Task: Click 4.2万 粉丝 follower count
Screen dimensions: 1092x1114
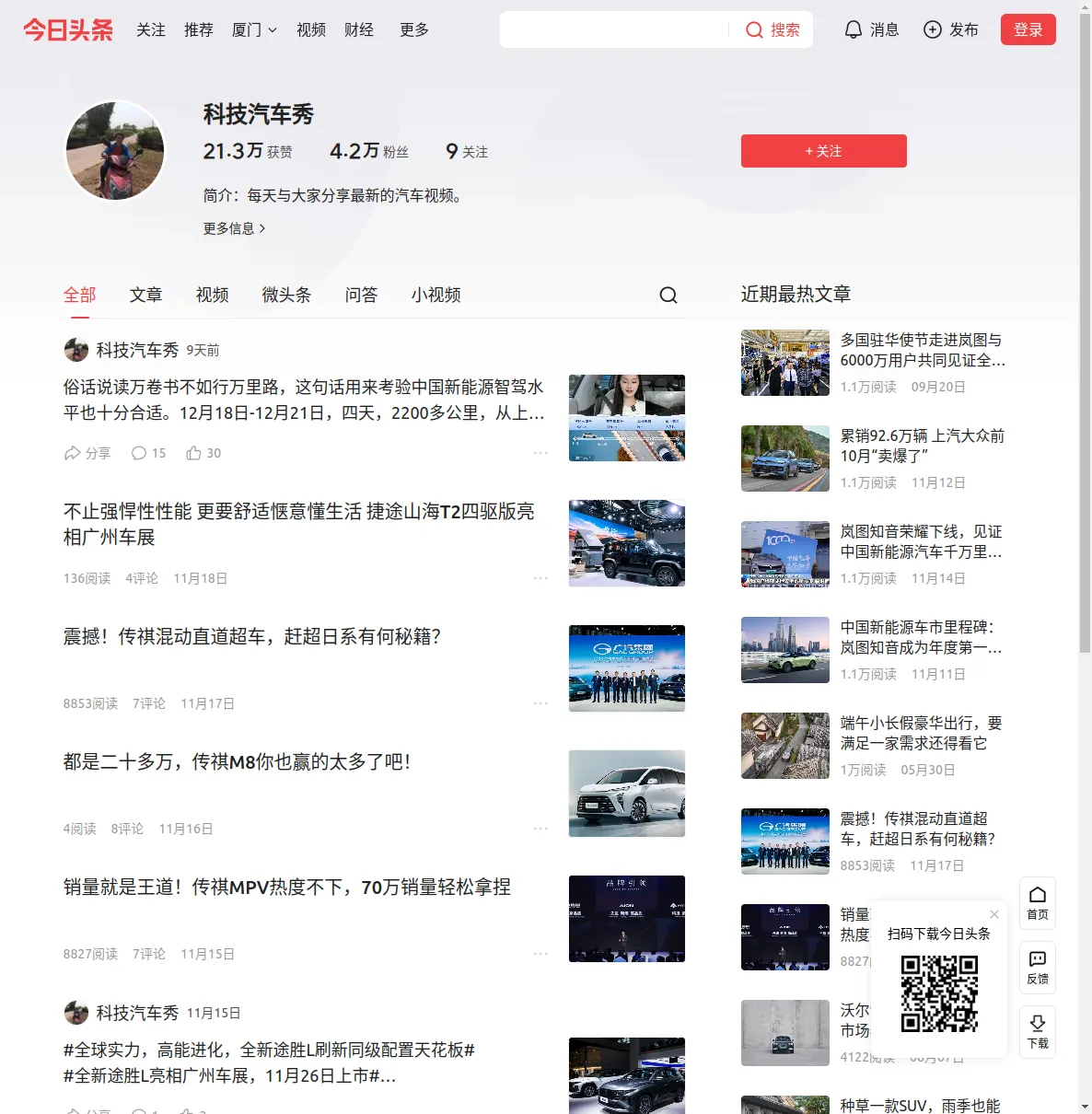Action: pos(369,151)
